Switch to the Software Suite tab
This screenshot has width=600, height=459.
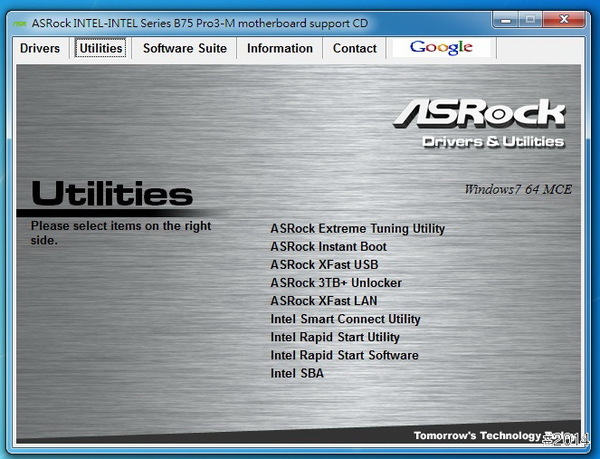click(x=185, y=48)
